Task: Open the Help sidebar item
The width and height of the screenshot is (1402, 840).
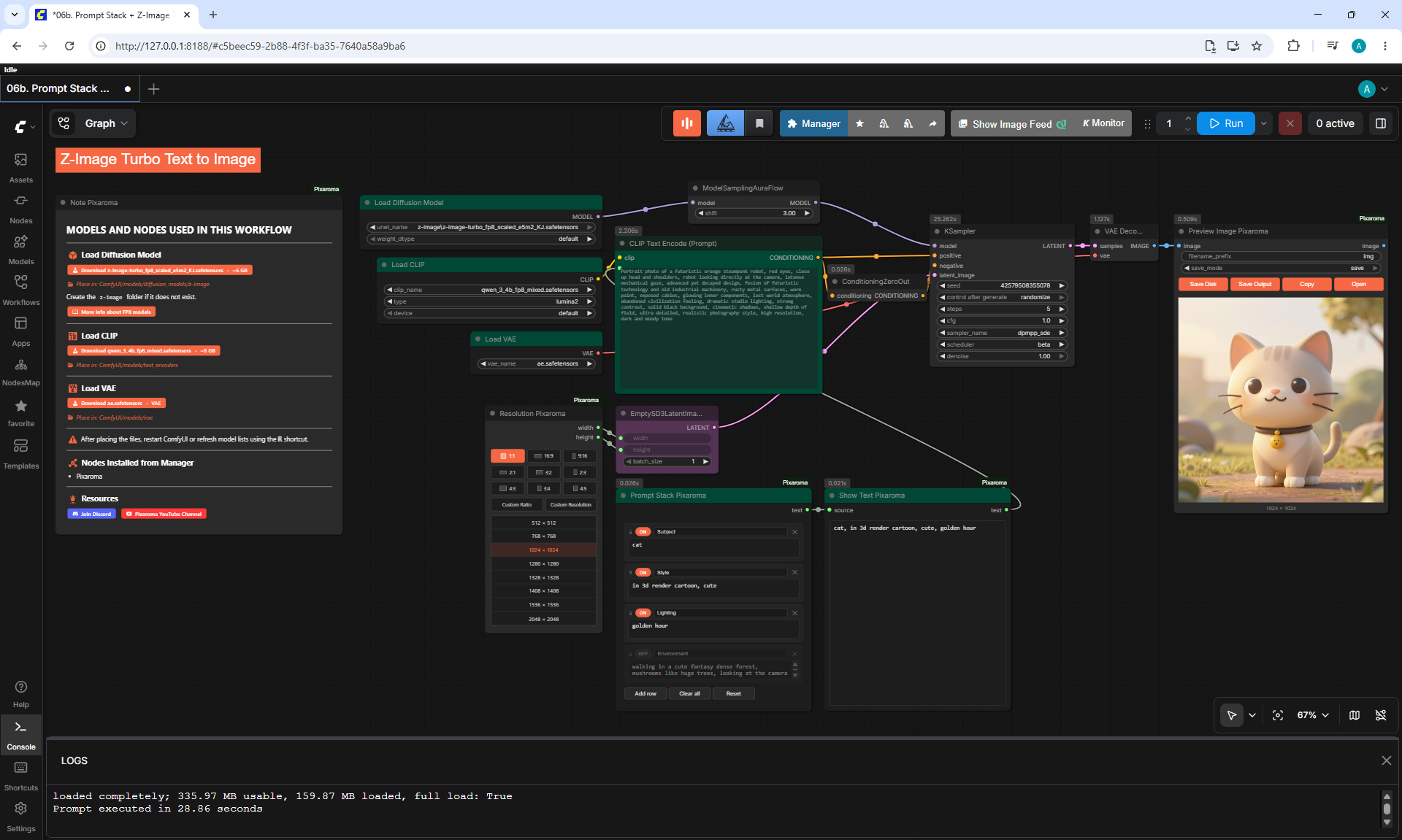Action: [x=21, y=694]
